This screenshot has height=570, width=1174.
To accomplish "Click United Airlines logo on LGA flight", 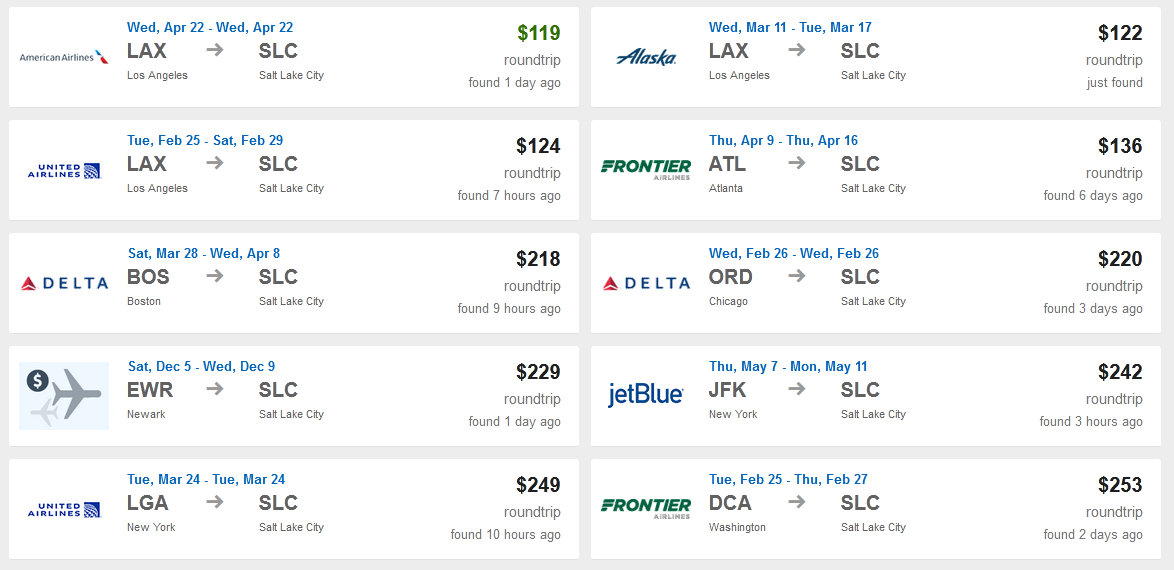I will pos(64,509).
